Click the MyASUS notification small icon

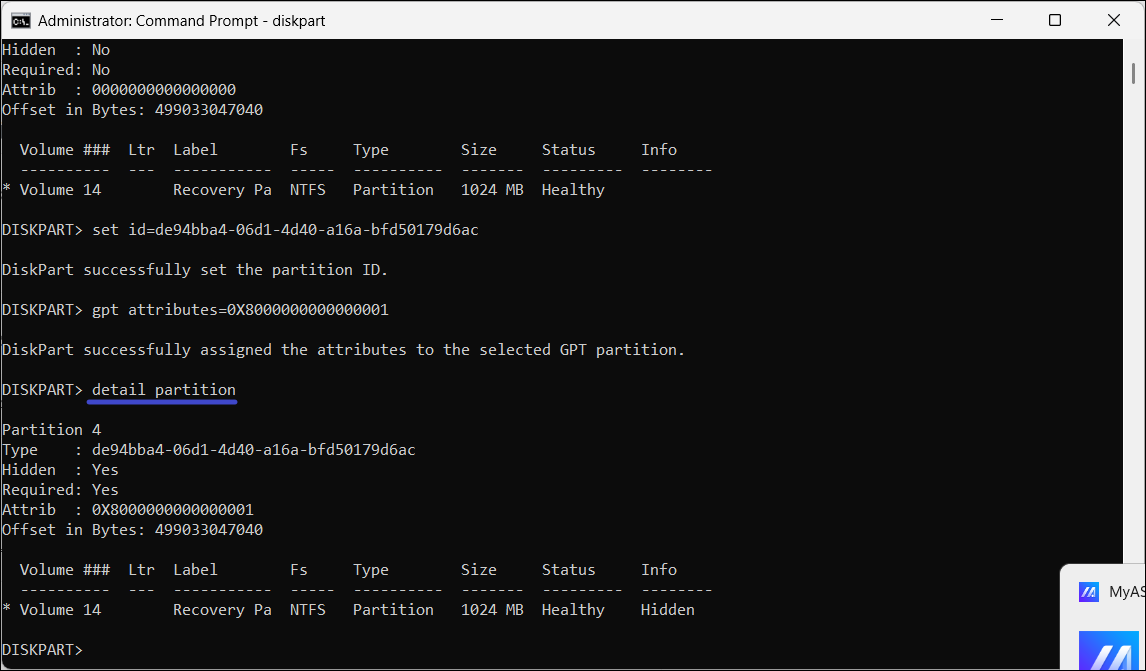1089,592
